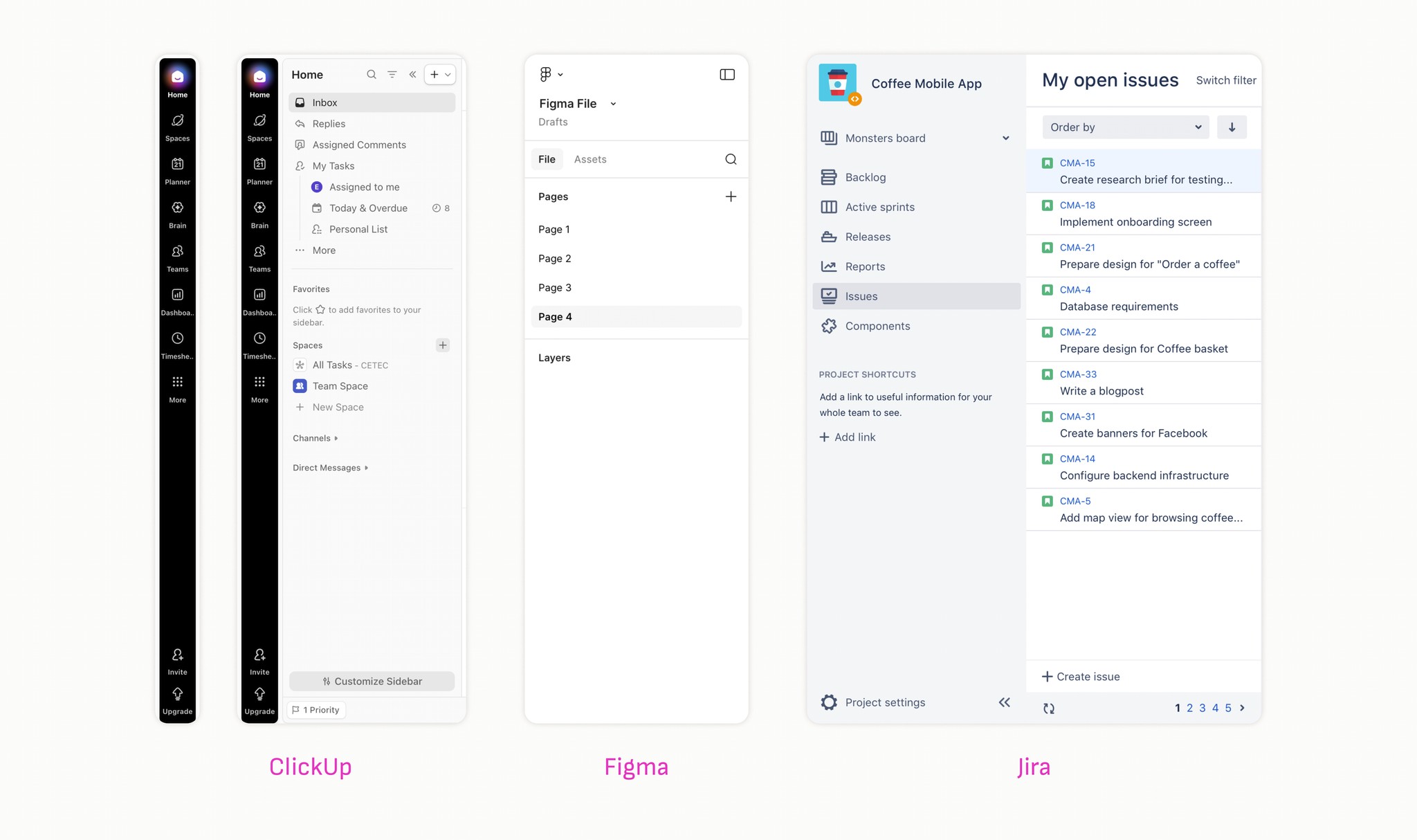Toggle sort direction arrow next to Order by

click(1232, 127)
